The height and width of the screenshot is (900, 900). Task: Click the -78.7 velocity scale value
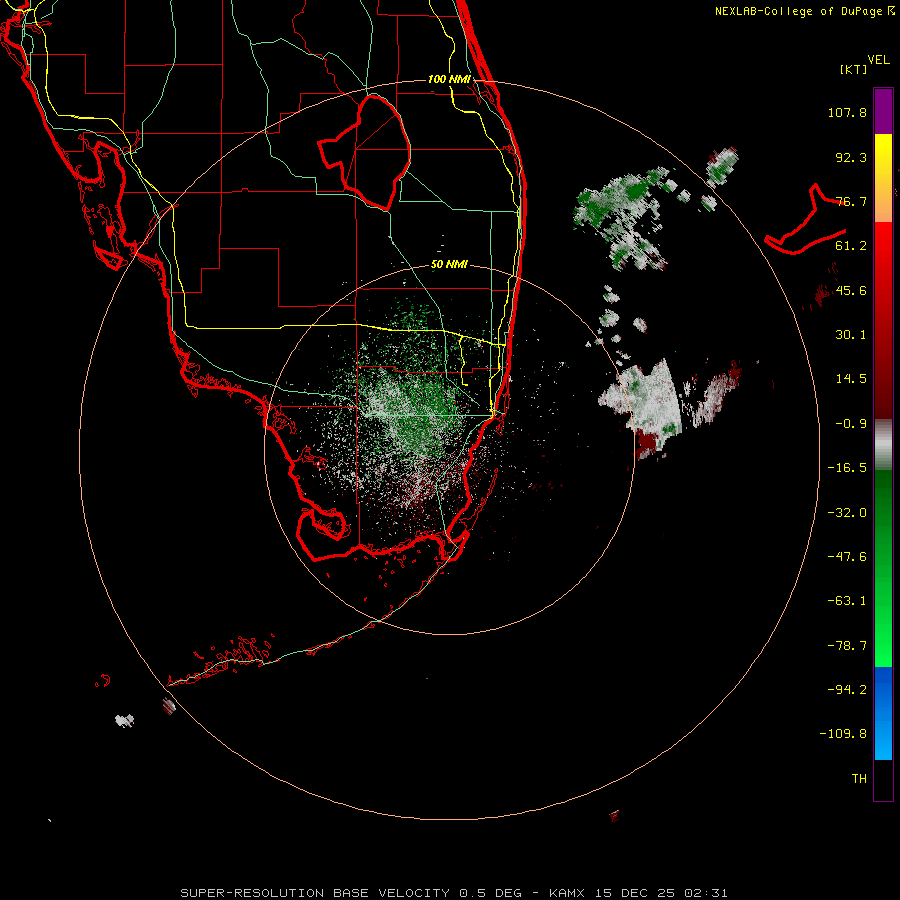coord(847,646)
